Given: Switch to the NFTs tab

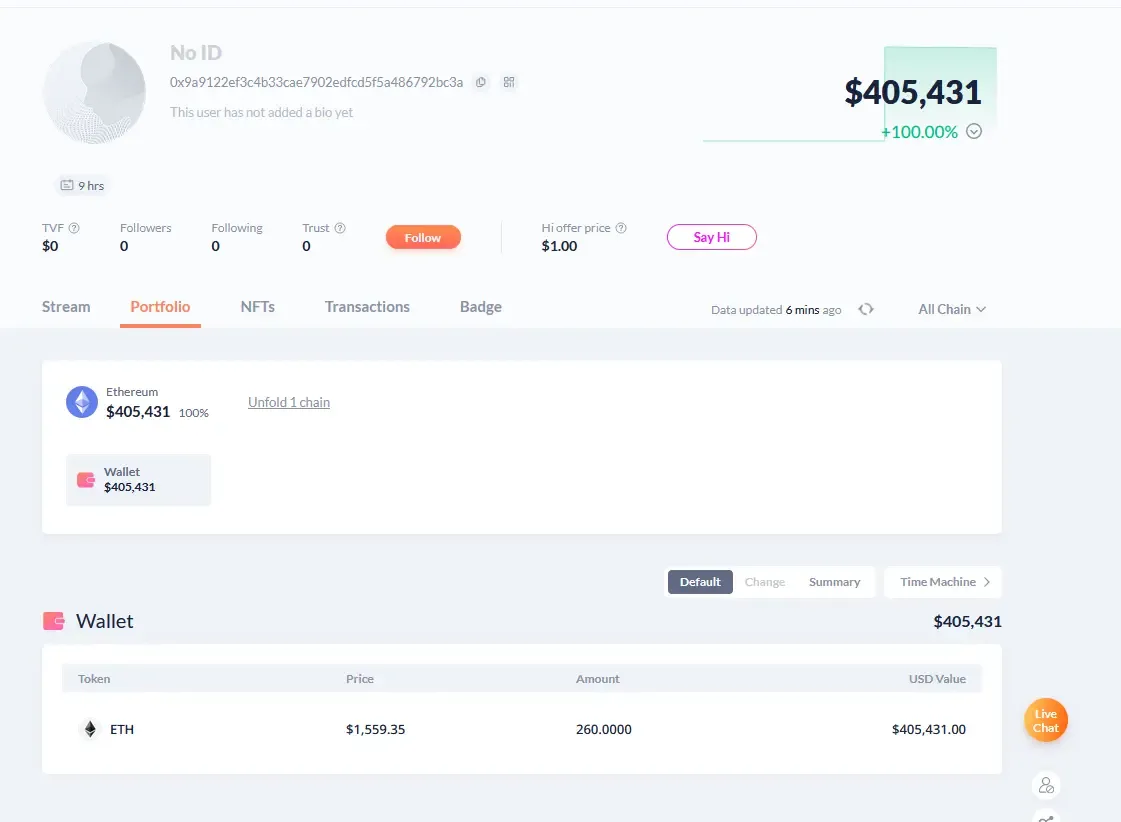Looking at the screenshot, I should click(258, 307).
